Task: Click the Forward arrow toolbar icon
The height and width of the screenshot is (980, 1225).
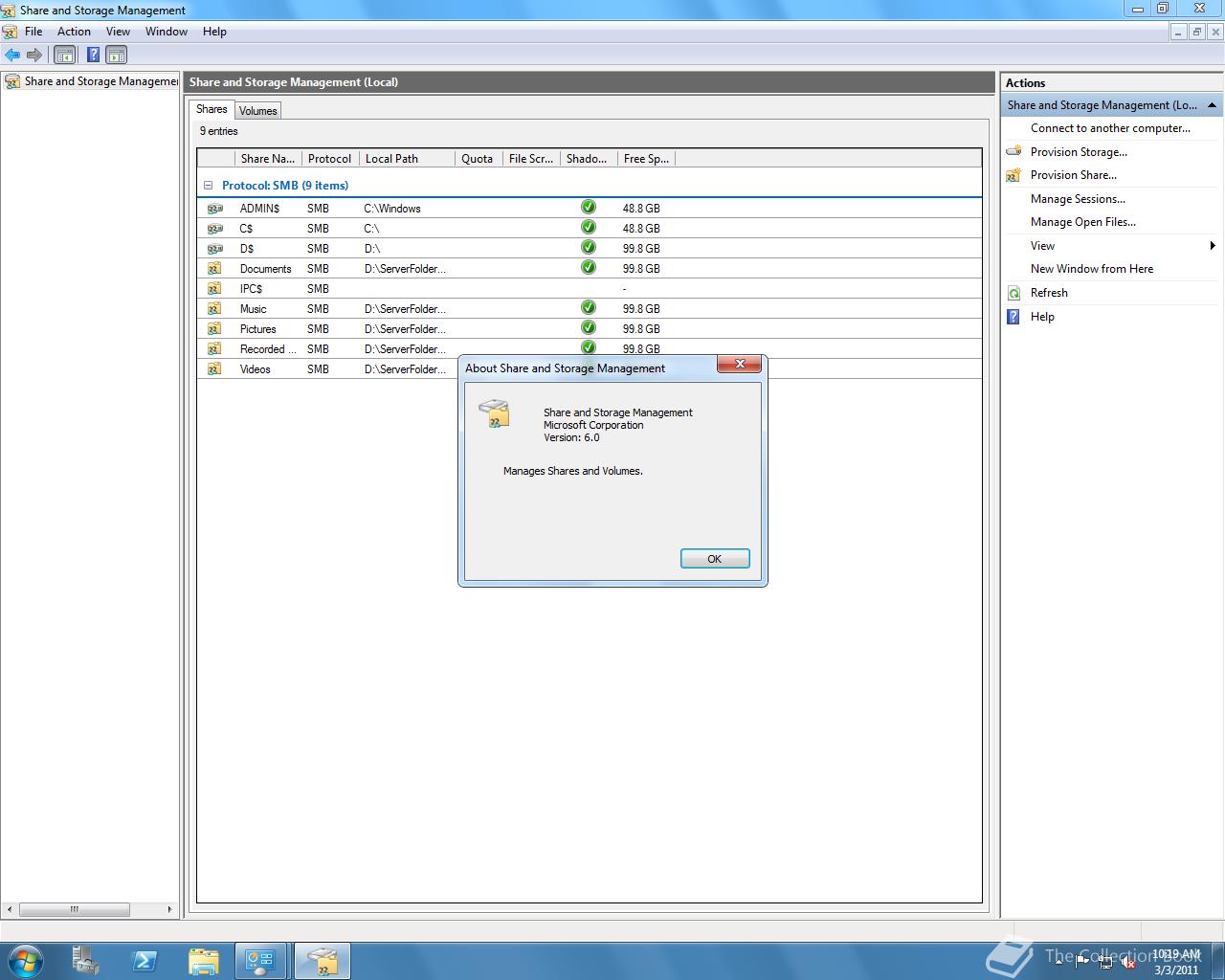Action: click(x=34, y=55)
